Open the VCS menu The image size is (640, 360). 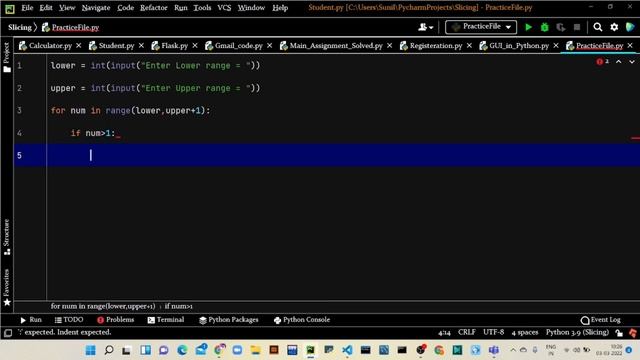tap(224, 8)
